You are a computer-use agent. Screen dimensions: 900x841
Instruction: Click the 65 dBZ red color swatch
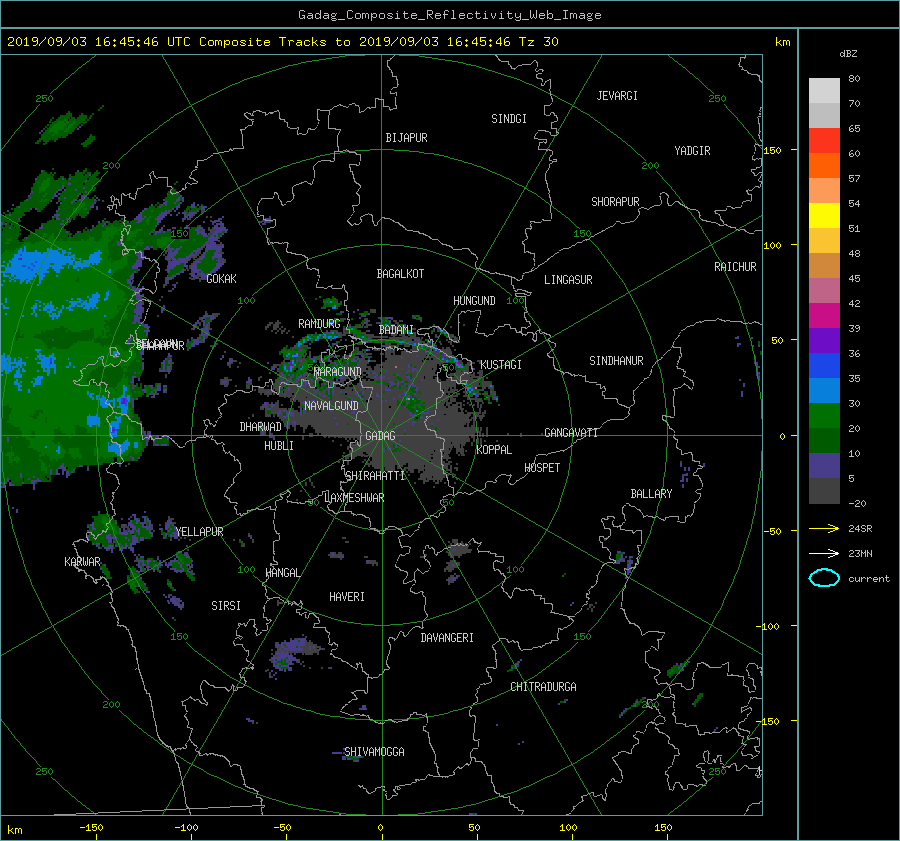point(824,140)
